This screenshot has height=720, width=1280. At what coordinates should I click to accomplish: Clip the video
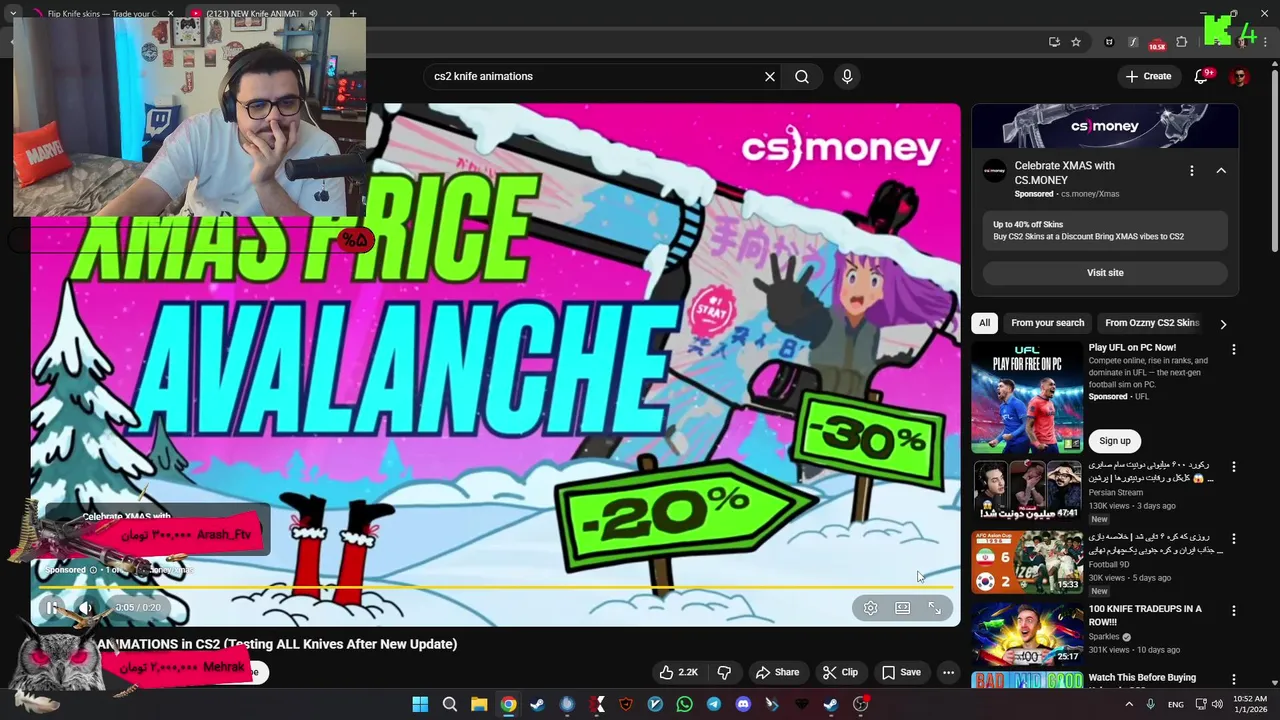click(x=840, y=672)
